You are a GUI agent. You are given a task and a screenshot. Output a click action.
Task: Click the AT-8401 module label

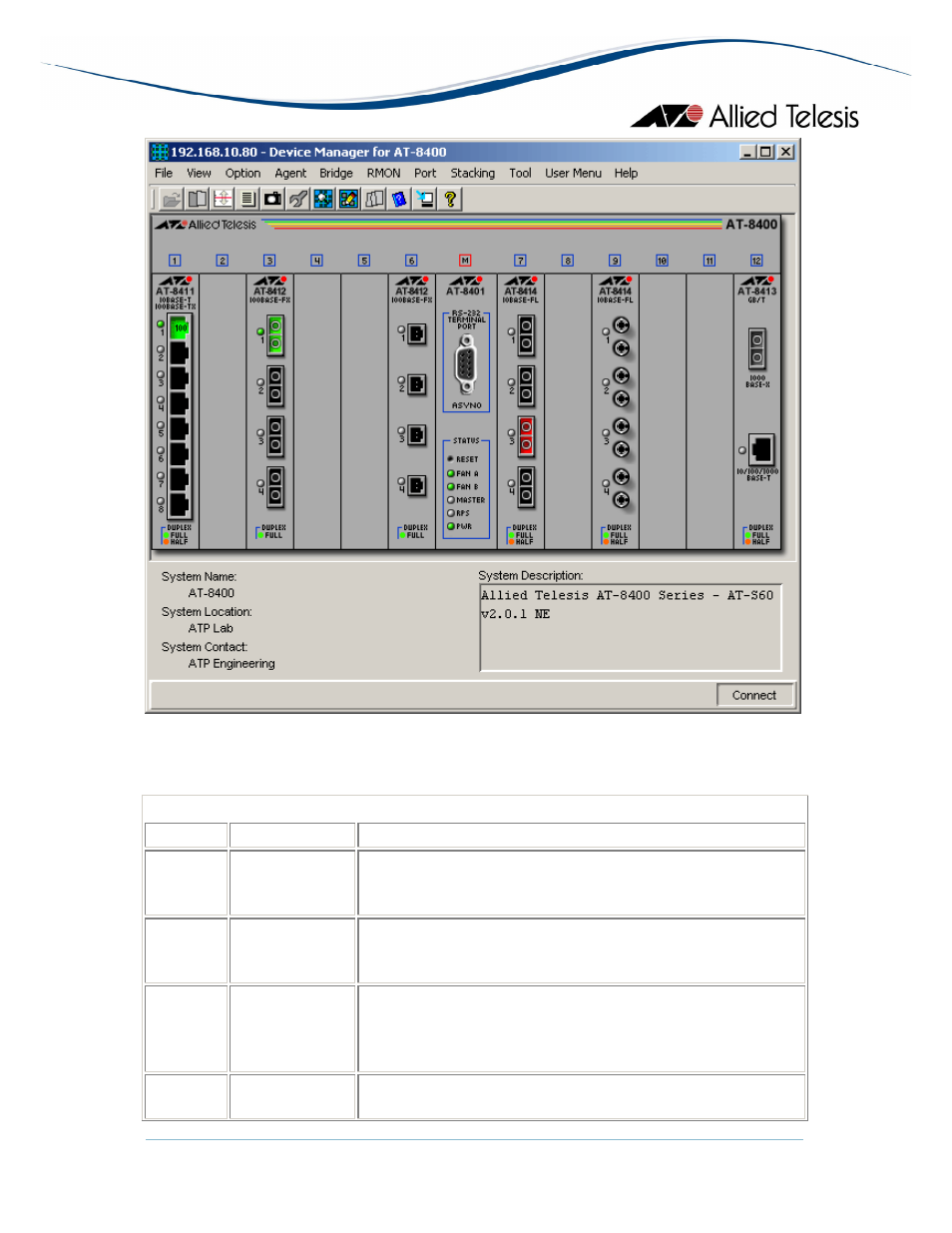(466, 292)
